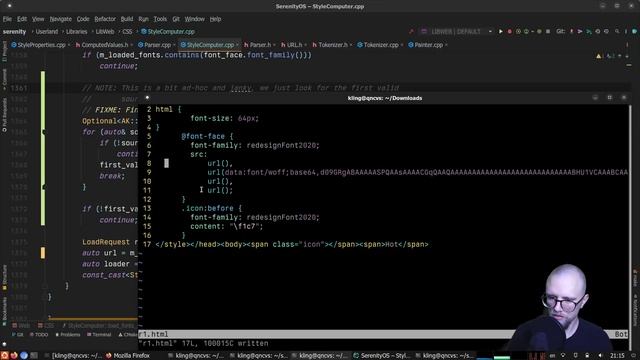Open the Pull Requests tool window sidebar
The height and width of the screenshot is (360, 640).
point(4,115)
